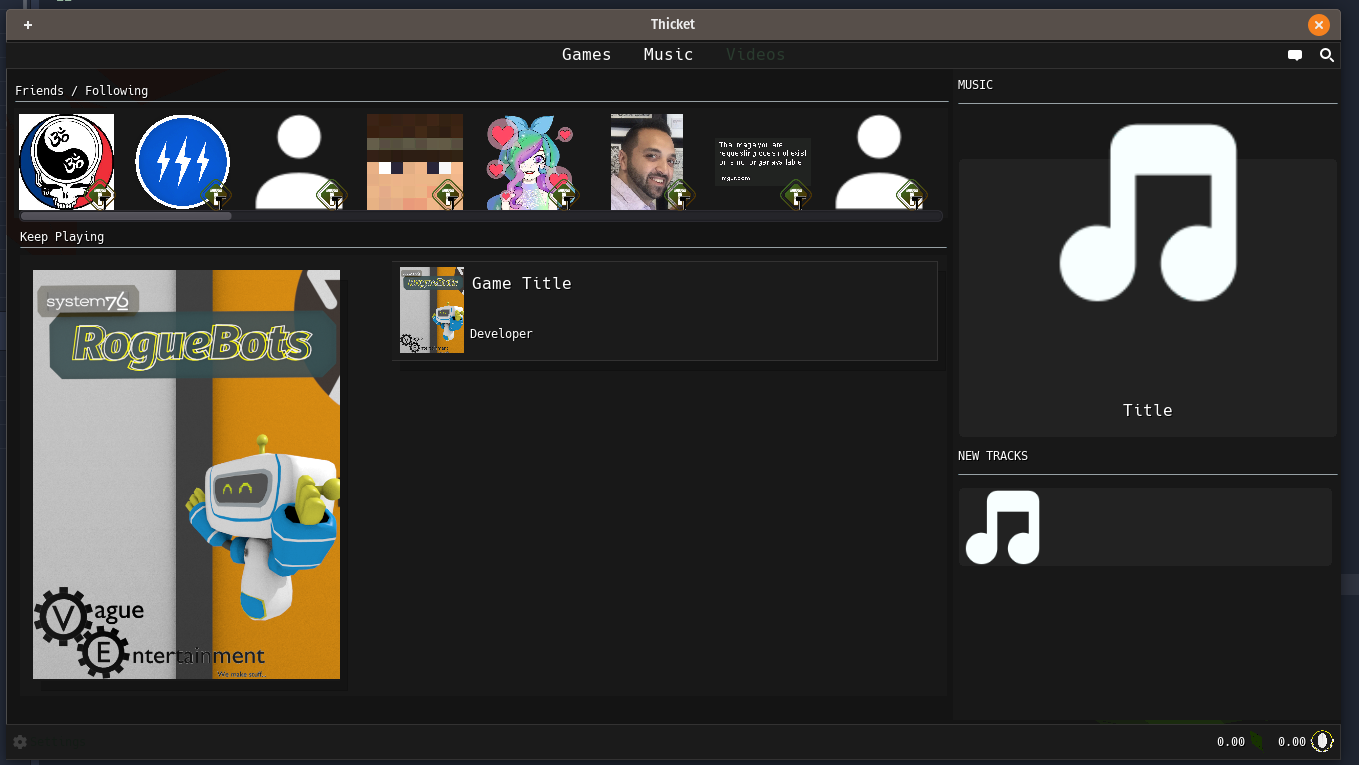Open the New Tracks music note item
Screen dimensions: 1359x765
point(1003,527)
